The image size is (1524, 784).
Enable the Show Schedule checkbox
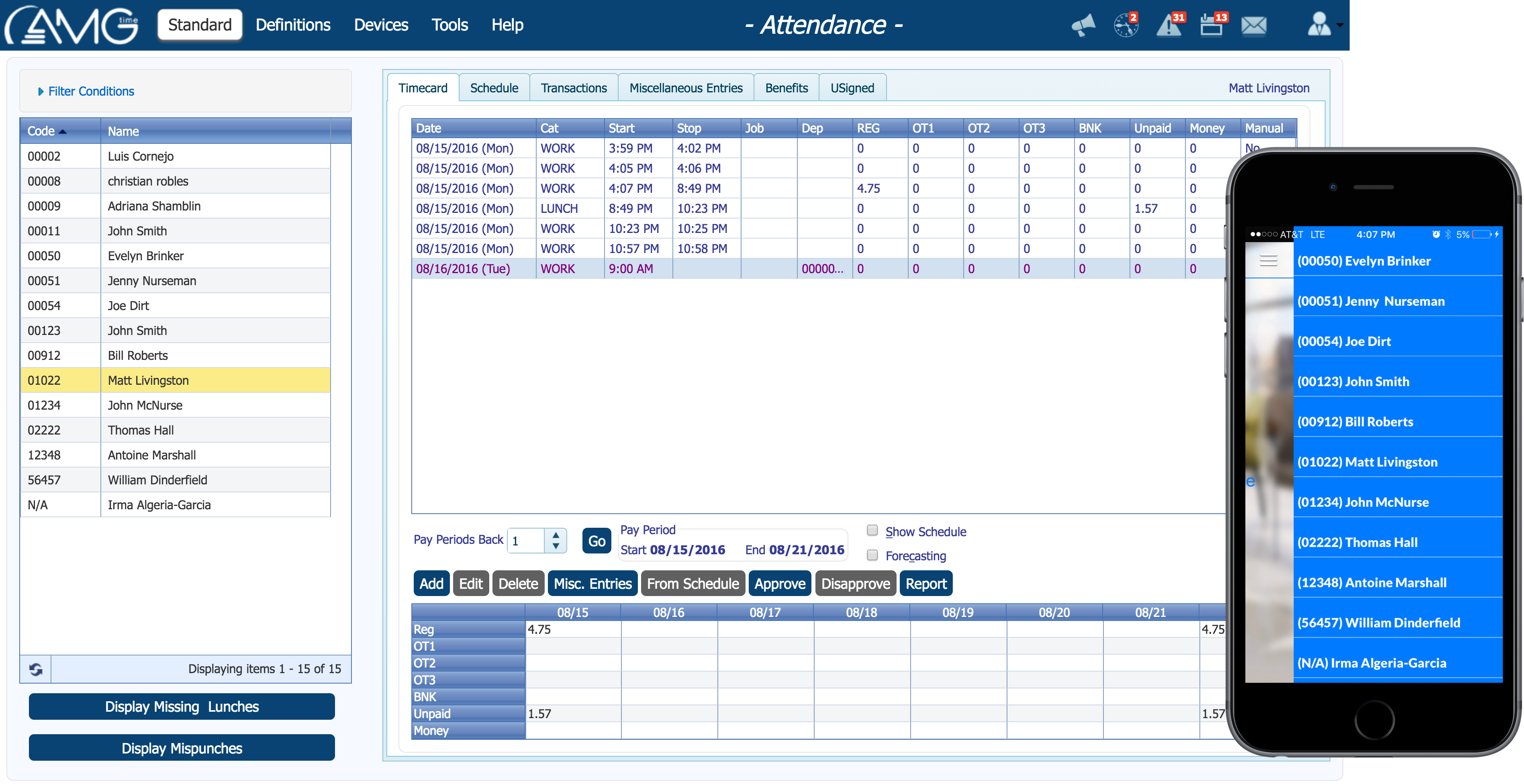872,530
